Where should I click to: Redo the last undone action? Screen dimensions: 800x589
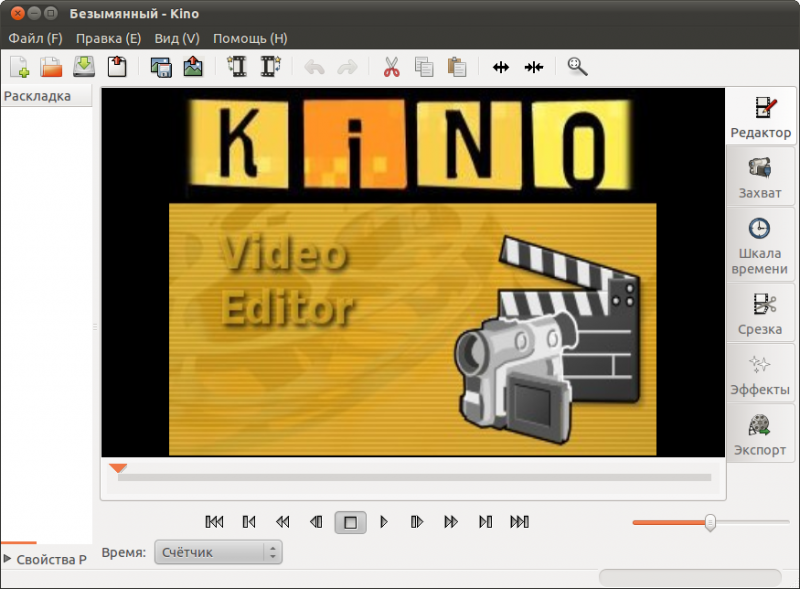[347, 67]
